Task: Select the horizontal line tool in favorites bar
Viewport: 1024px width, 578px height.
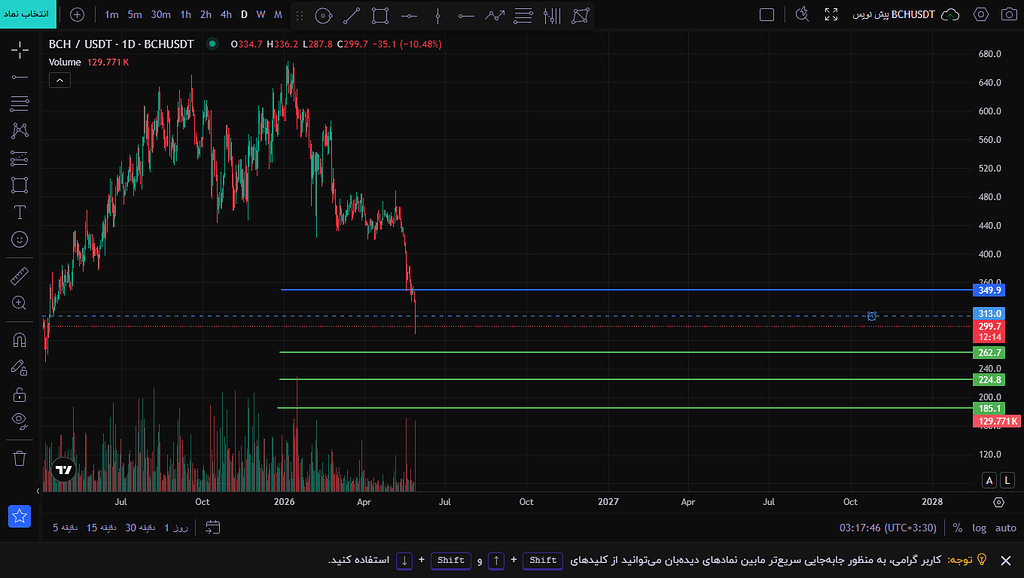Action: [x=409, y=15]
